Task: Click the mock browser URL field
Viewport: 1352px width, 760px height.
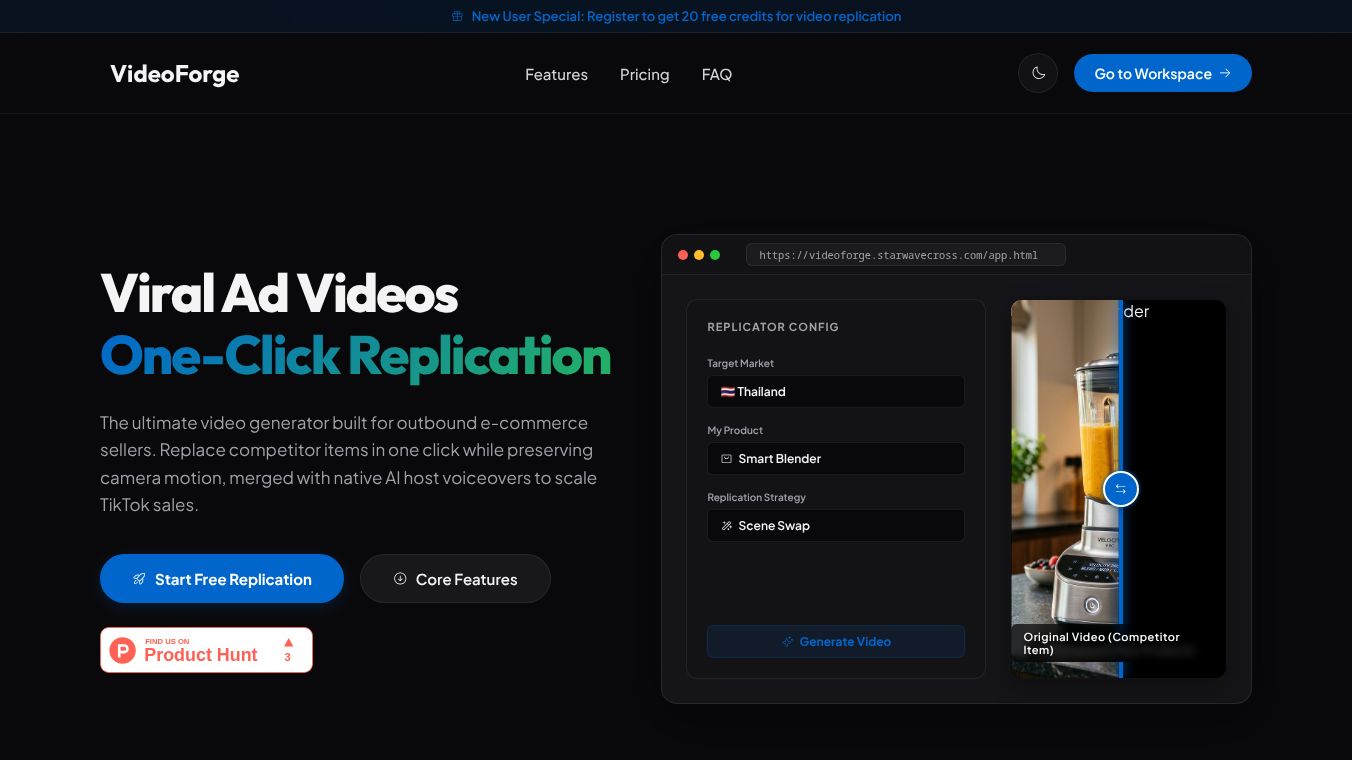Action: click(x=906, y=255)
